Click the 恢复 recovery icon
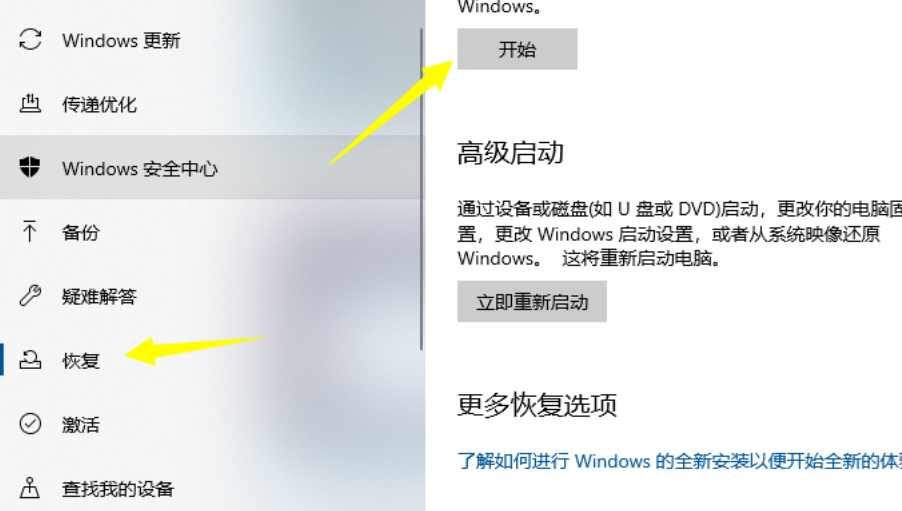 pos(30,360)
